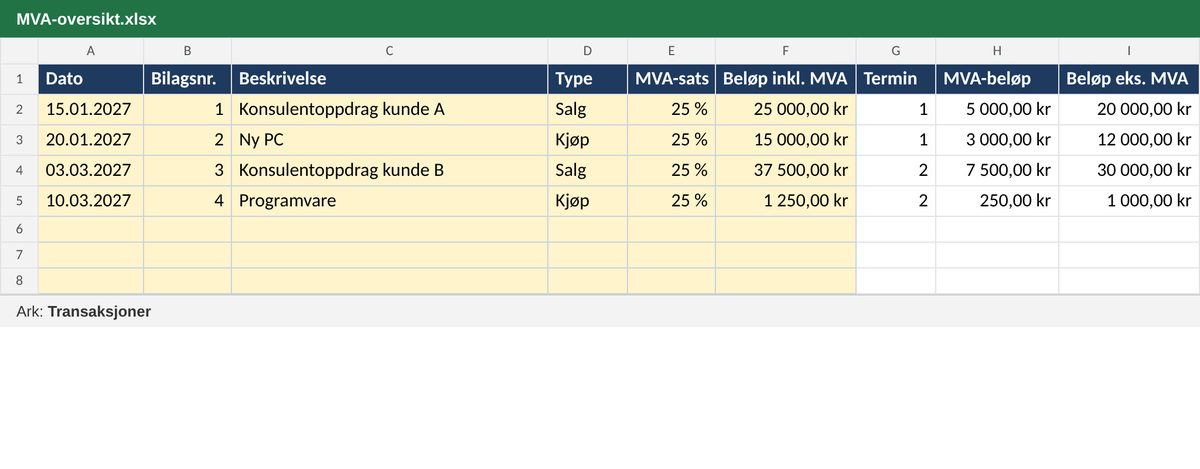
Task: Click empty Dato cell in row 6
Action: (91, 229)
